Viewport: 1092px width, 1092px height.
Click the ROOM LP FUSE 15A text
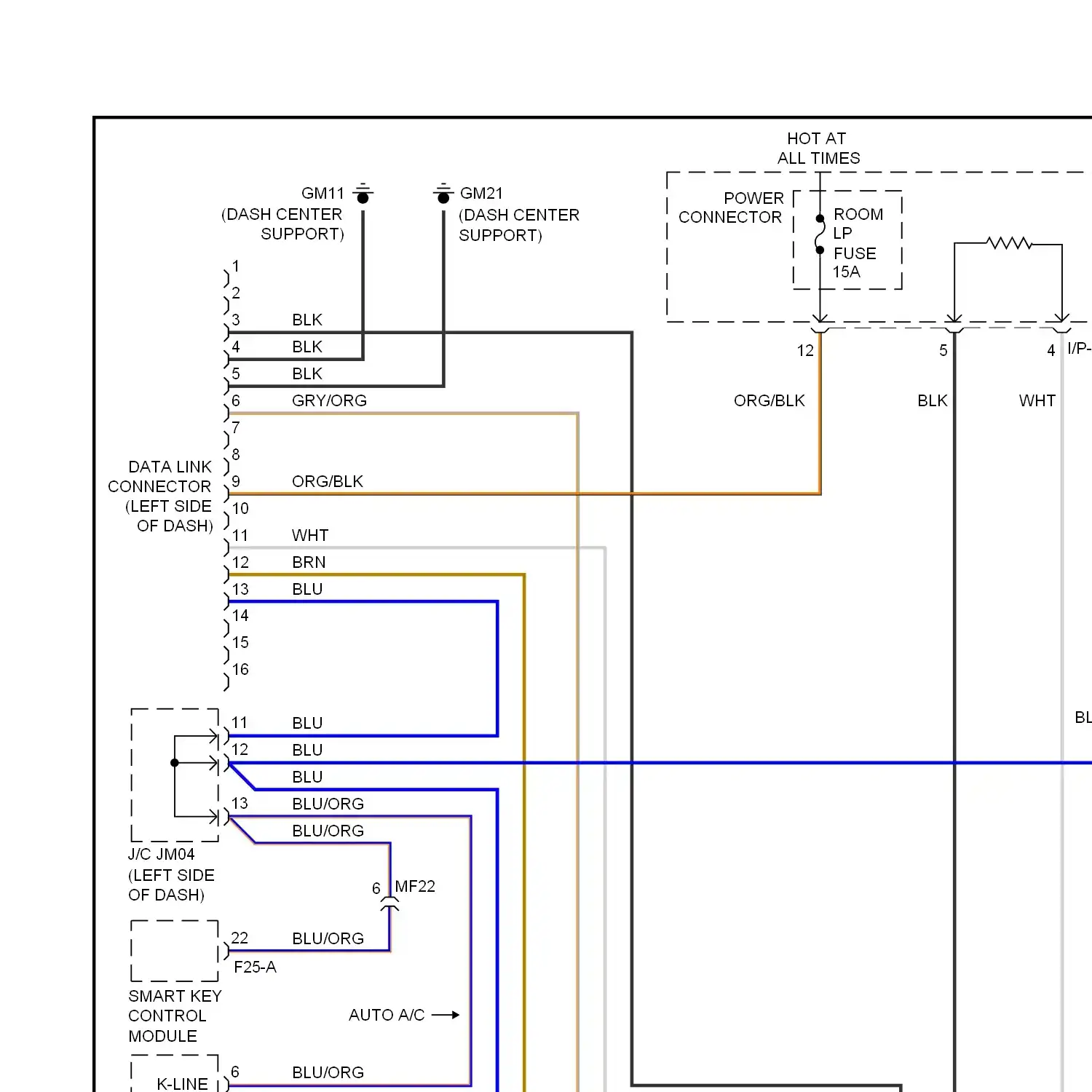tap(857, 243)
